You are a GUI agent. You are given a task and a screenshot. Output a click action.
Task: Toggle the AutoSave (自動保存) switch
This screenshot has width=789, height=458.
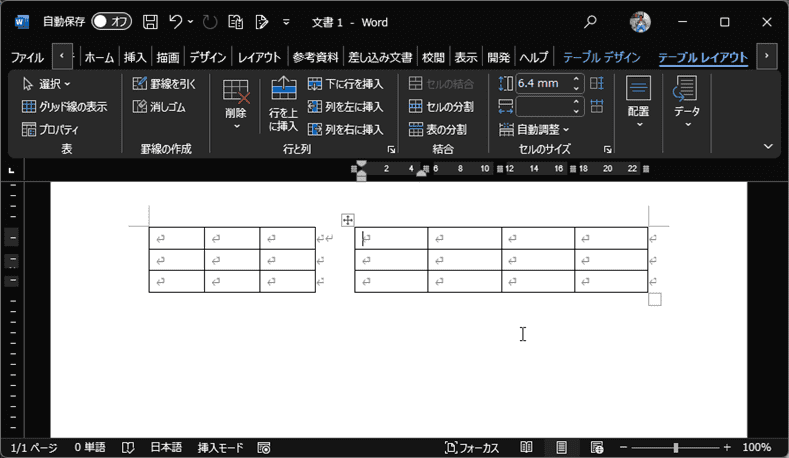[x=111, y=21]
